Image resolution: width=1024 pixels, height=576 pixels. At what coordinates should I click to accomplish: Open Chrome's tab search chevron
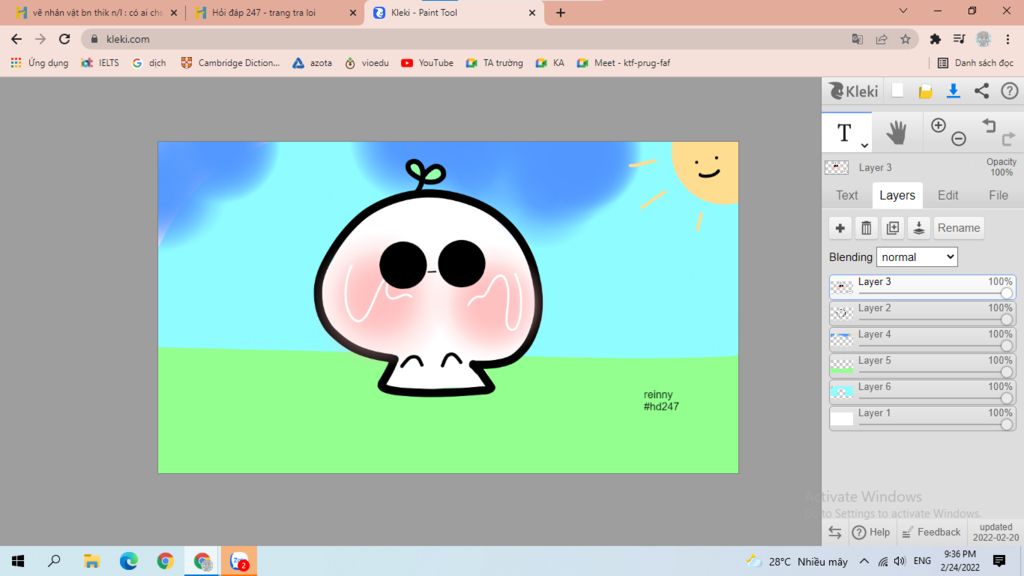903,11
